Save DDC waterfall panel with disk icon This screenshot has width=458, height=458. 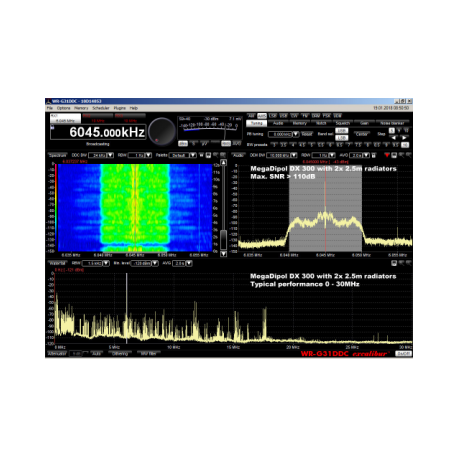pyautogui.click(x=208, y=155)
